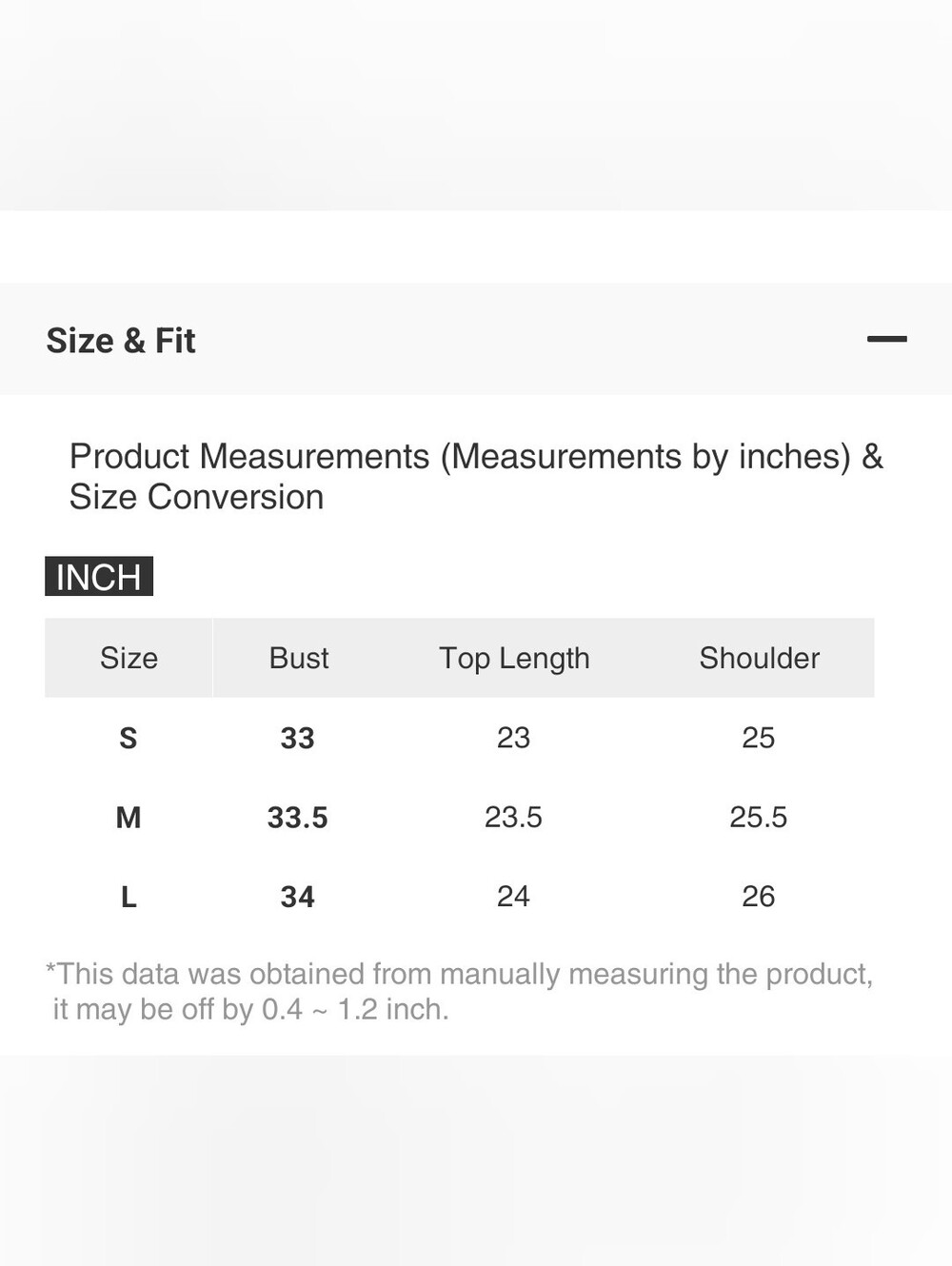Click shoulder value 25.5
The width and height of the screenshot is (952, 1266).
[759, 817]
